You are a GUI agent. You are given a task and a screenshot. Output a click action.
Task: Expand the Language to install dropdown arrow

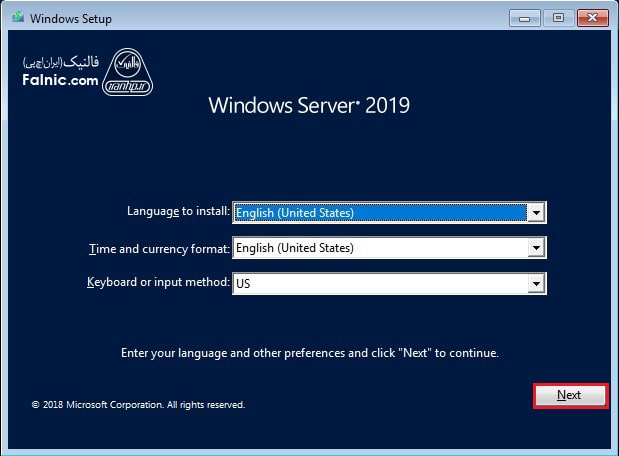[536, 212]
